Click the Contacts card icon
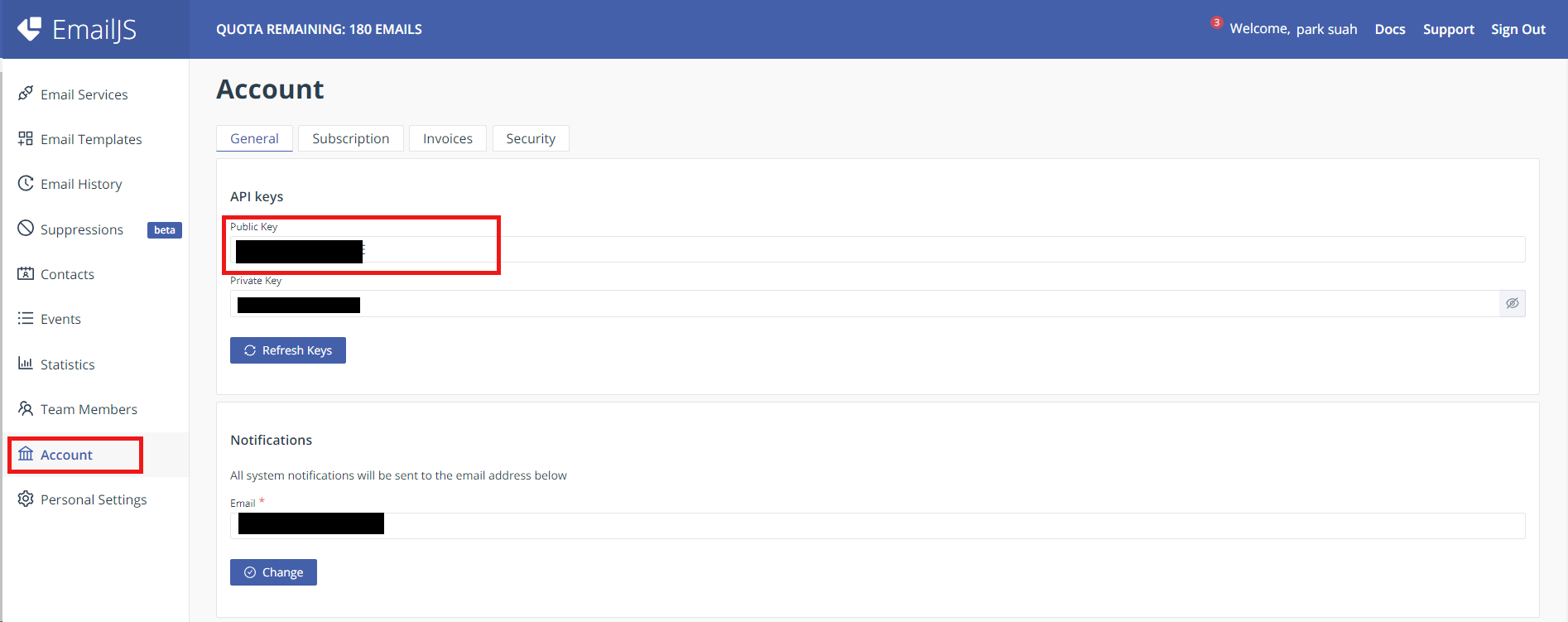 (x=26, y=273)
